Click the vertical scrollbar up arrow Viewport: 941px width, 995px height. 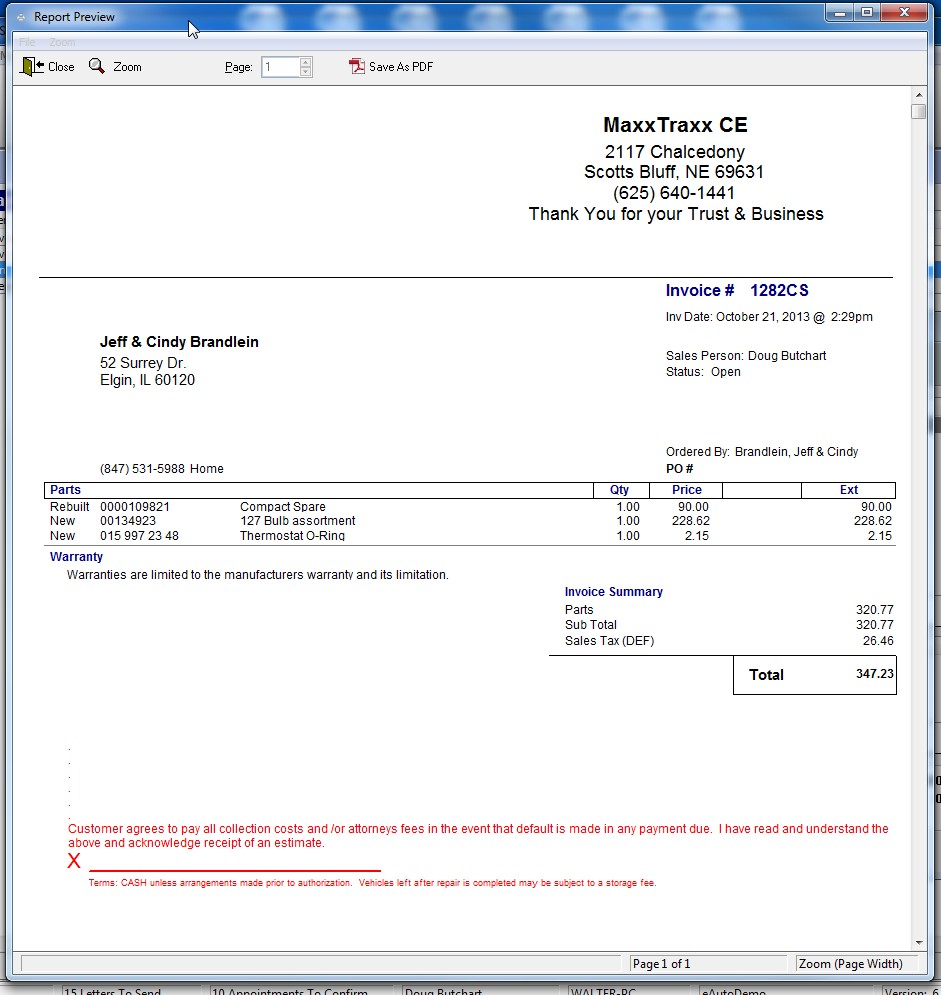(918, 95)
